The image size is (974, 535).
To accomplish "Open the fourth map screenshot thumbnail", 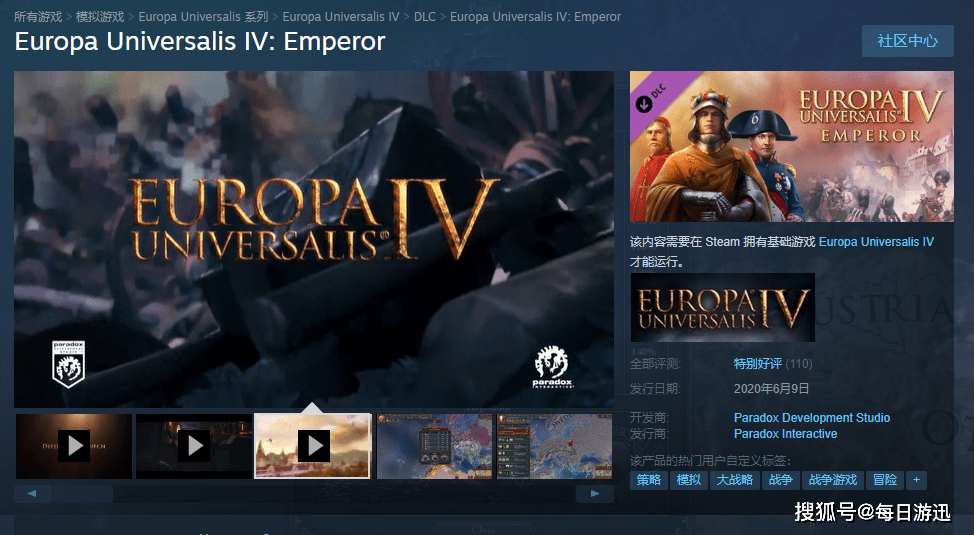I will pyautogui.click(x=434, y=446).
